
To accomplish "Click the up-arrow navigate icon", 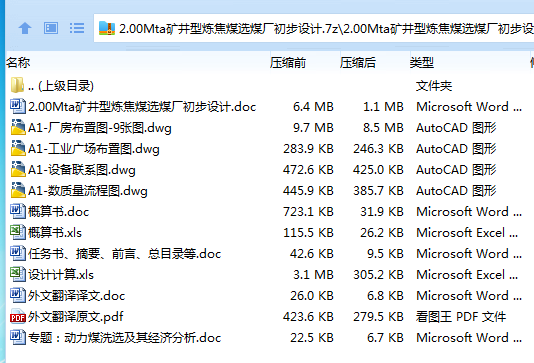I will pyautogui.click(x=25, y=28).
